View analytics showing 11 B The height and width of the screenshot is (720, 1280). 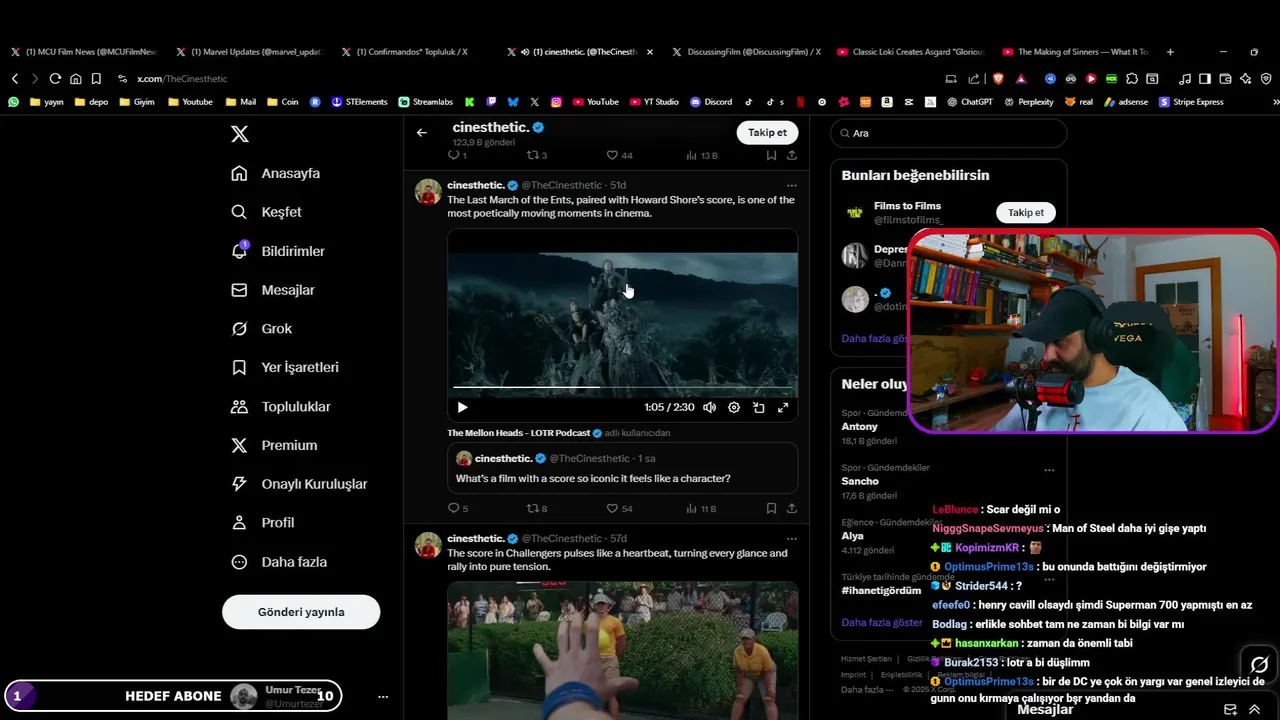pos(701,508)
